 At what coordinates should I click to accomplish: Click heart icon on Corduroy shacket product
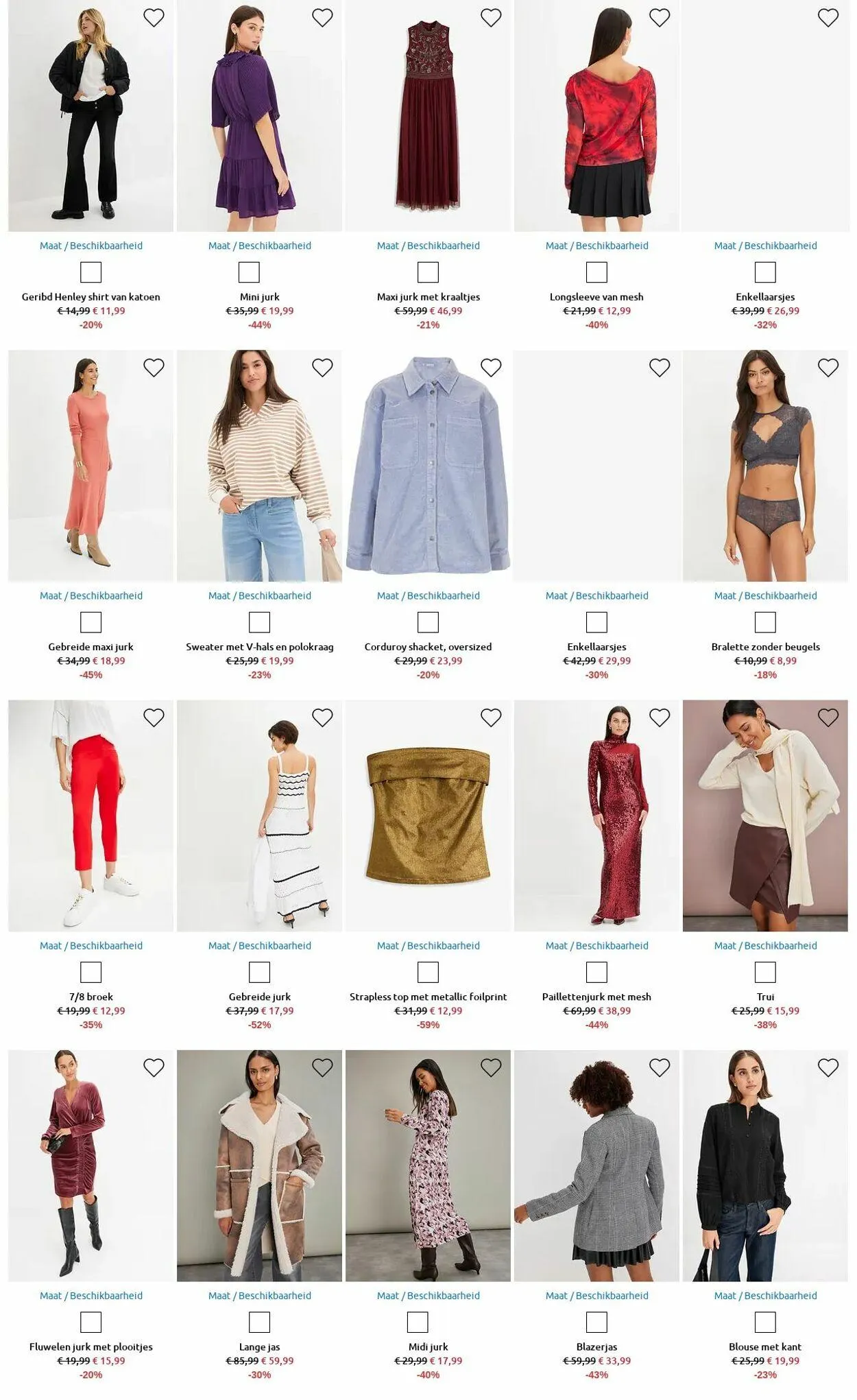(x=491, y=368)
